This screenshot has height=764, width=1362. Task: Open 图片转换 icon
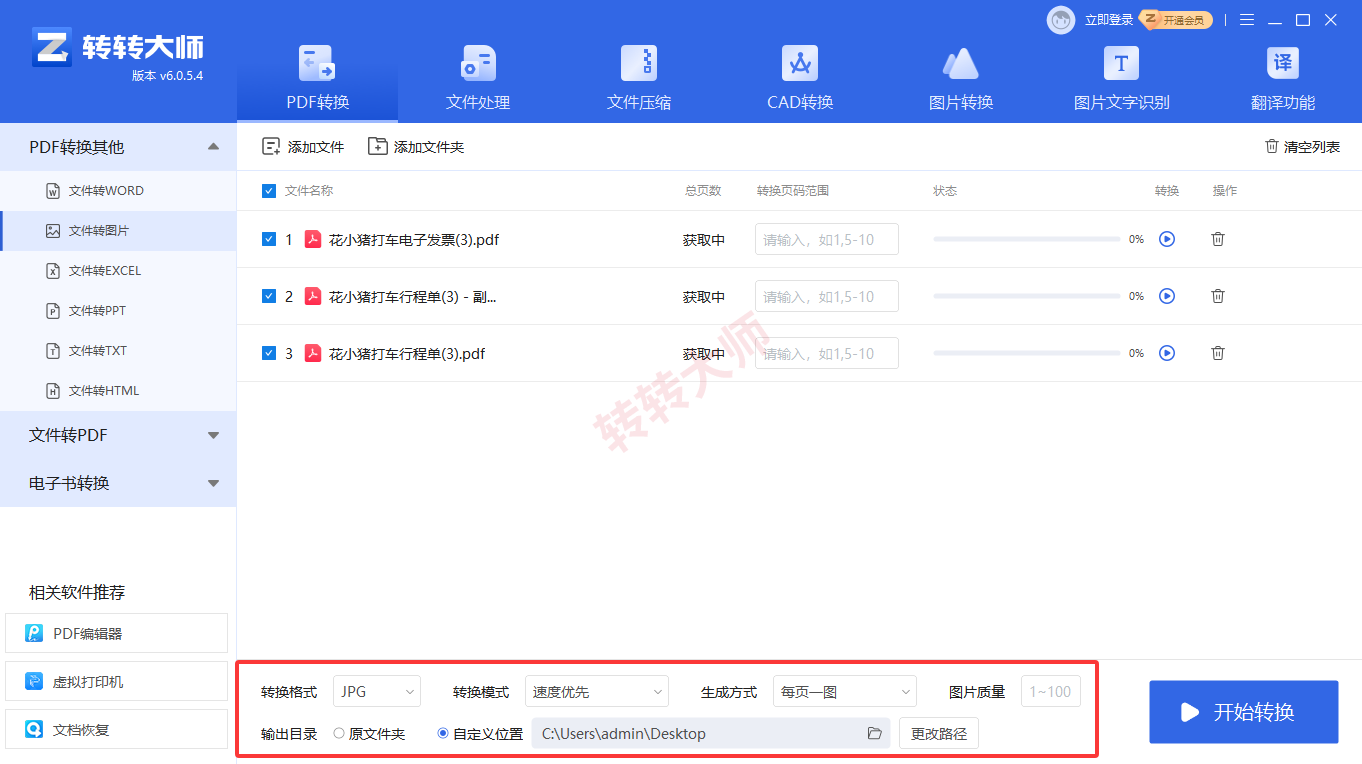click(961, 63)
